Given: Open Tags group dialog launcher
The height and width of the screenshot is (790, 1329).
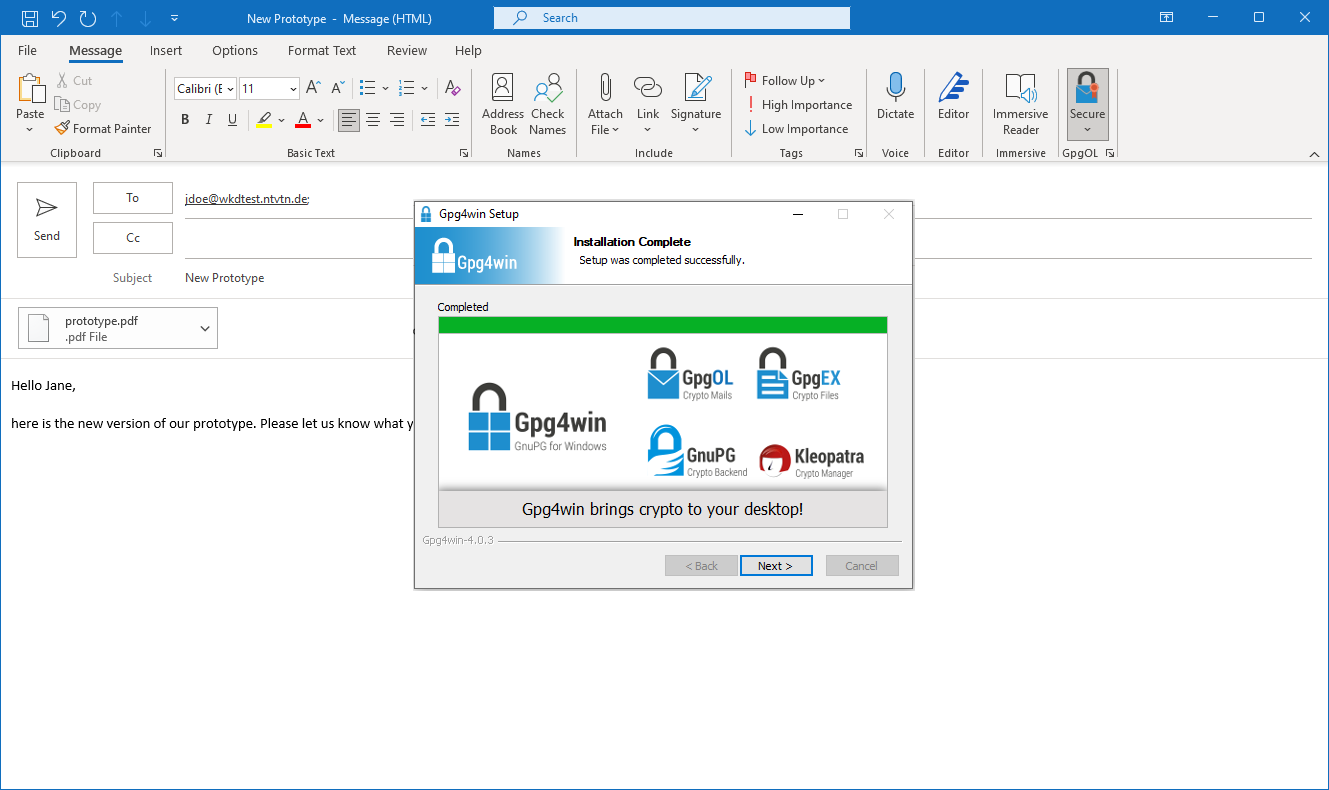Looking at the screenshot, I should click(859, 154).
